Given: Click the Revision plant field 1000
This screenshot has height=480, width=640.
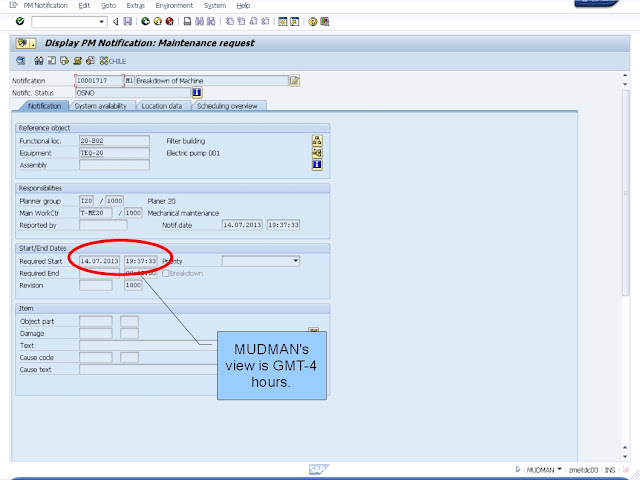Looking at the screenshot, I should click(x=133, y=285).
